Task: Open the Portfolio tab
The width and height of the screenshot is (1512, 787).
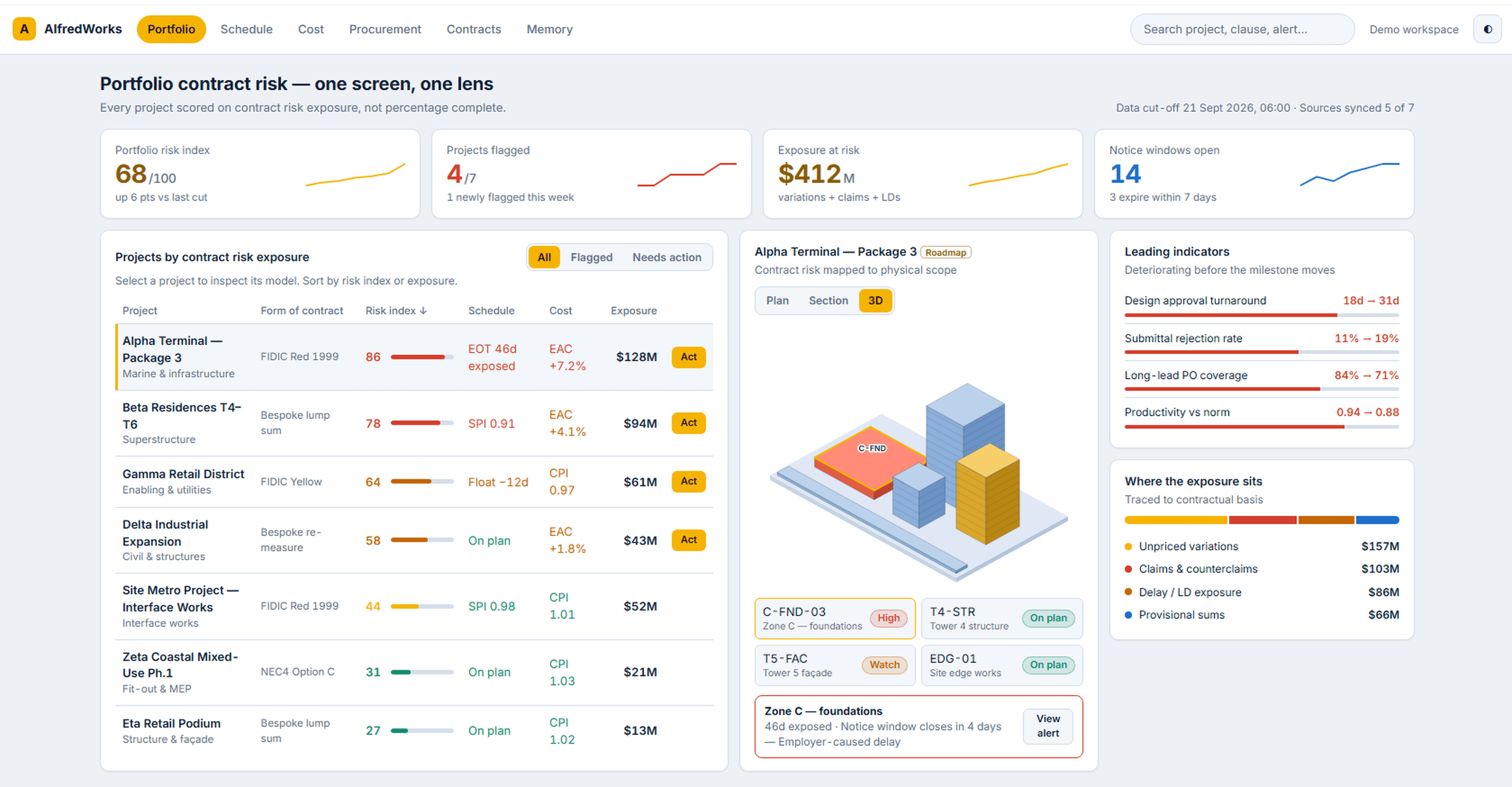Action: [x=171, y=29]
